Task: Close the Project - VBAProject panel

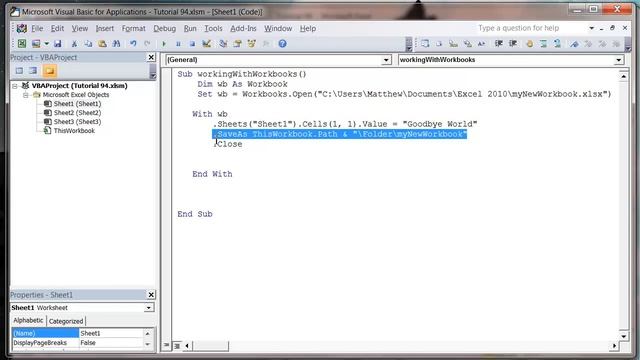Action: pyautogui.click(x=151, y=58)
